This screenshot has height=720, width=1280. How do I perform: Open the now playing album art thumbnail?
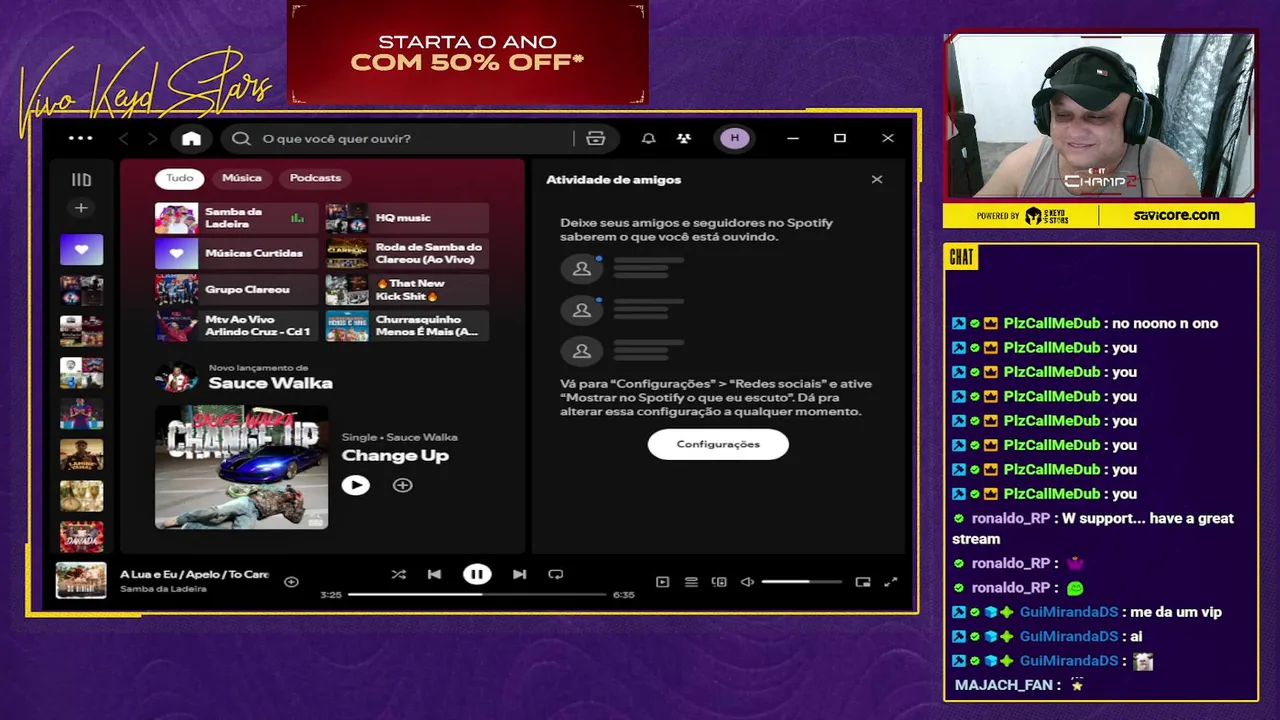click(x=81, y=580)
